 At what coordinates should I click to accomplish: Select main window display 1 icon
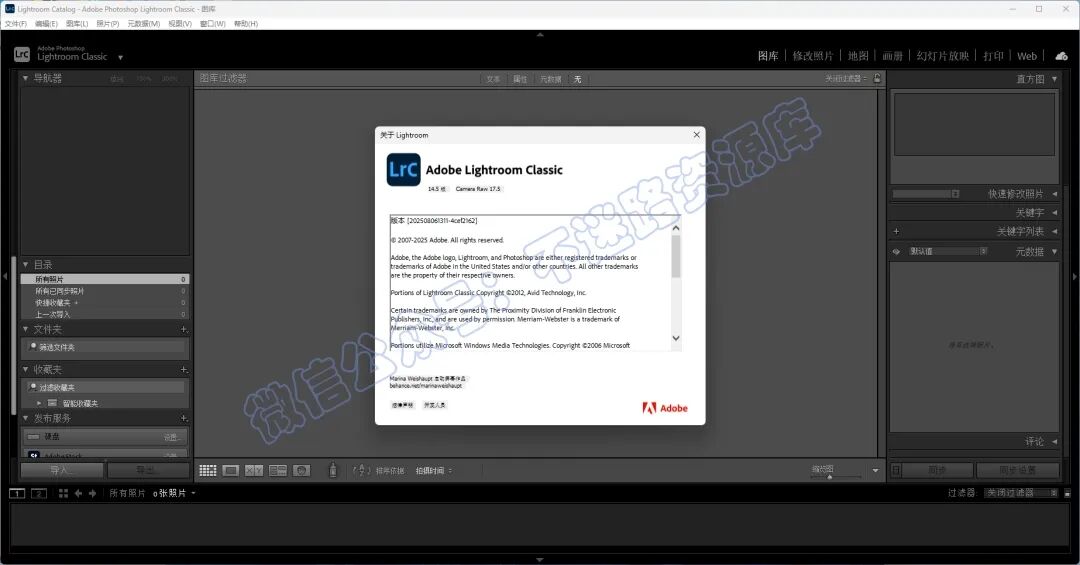coord(17,493)
